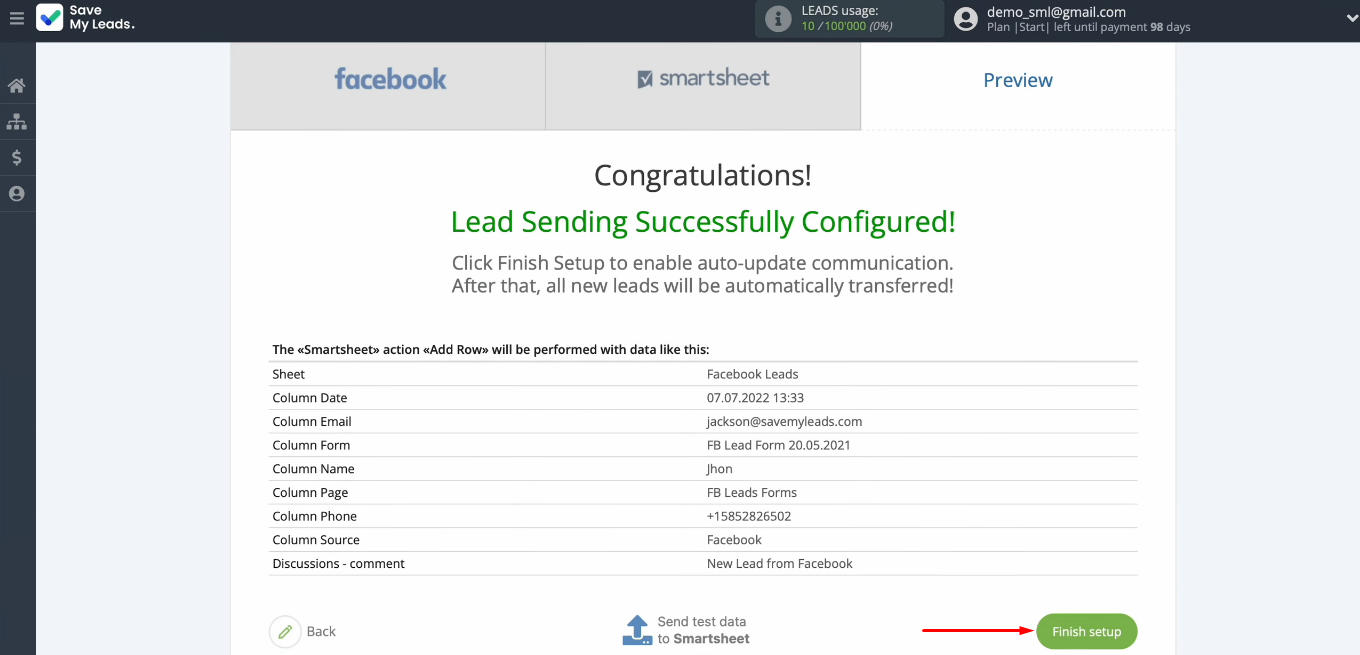Open the connections sitemap icon in sidebar
The image size is (1360, 655).
(x=16, y=122)
